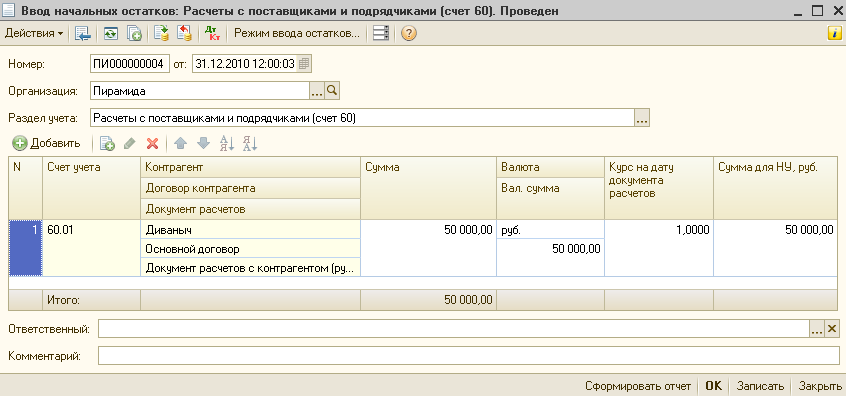The width and height of the screenshot is (846, 396).
Task: Select the руб. currency cell
Action: pyautogui.click(x=550, y=229)
